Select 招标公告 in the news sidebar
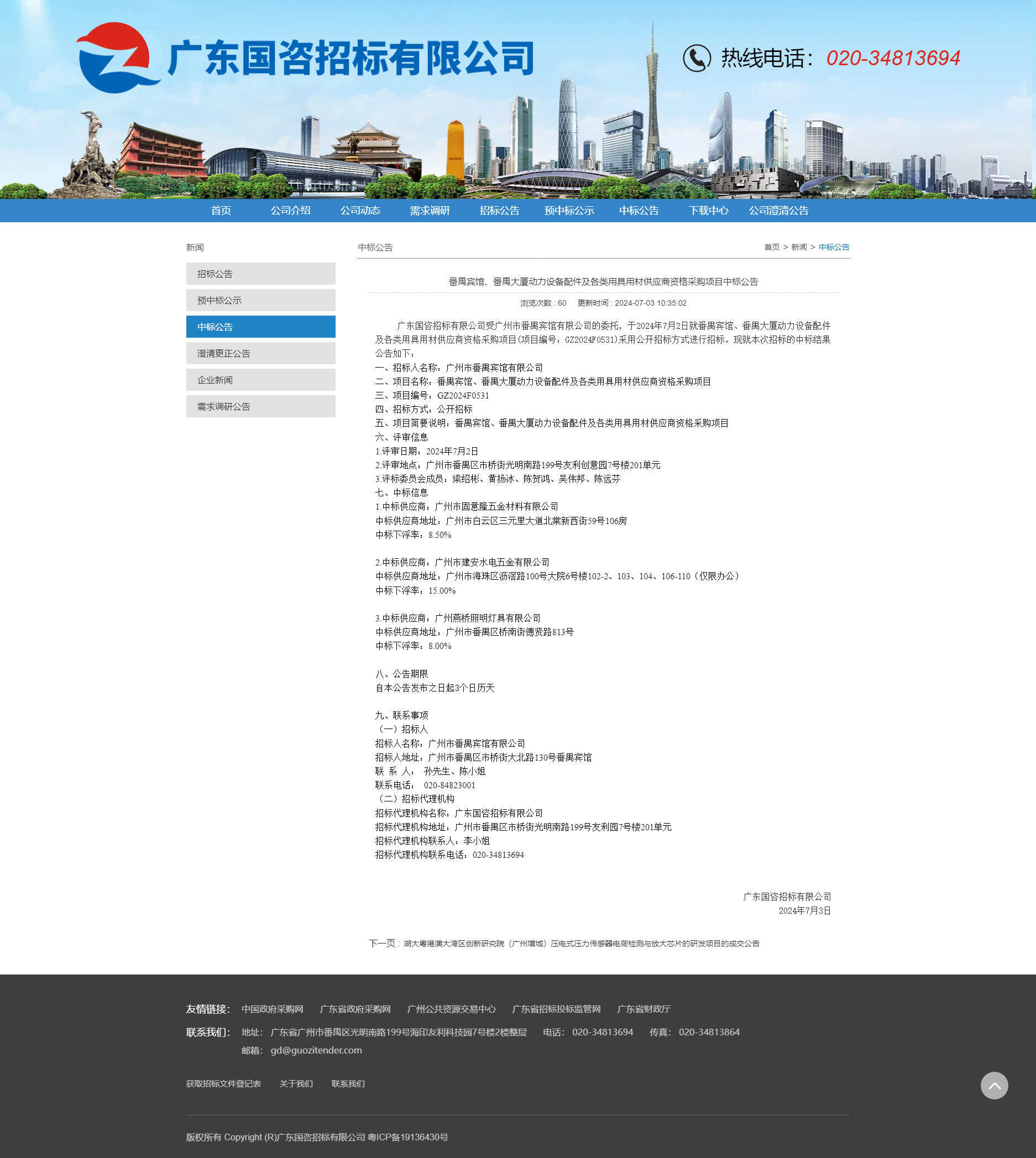This screenshot has width=1036, height=1158. pos(261,274)
